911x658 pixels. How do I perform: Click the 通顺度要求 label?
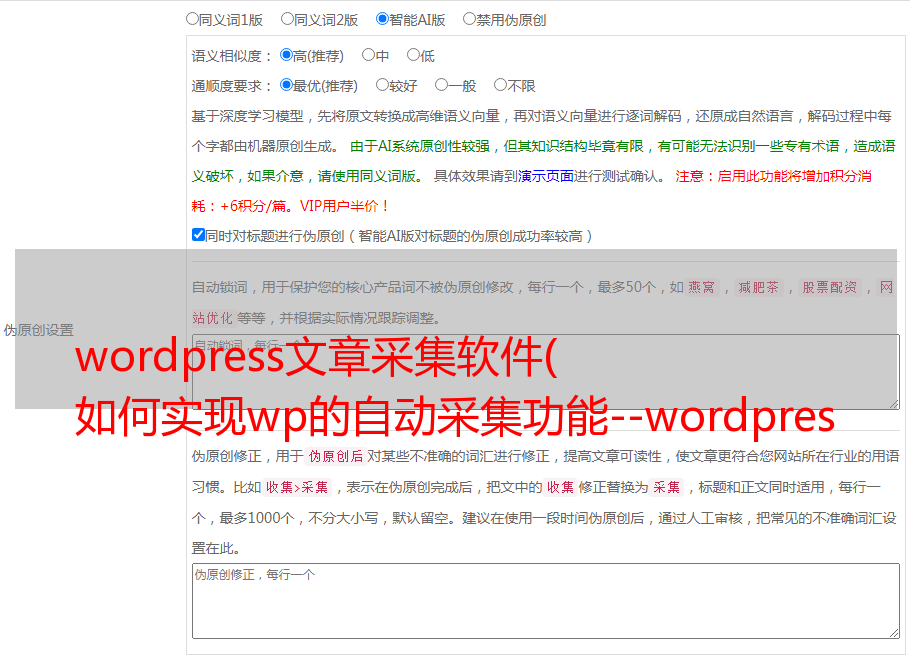click(x=232, y=87)
